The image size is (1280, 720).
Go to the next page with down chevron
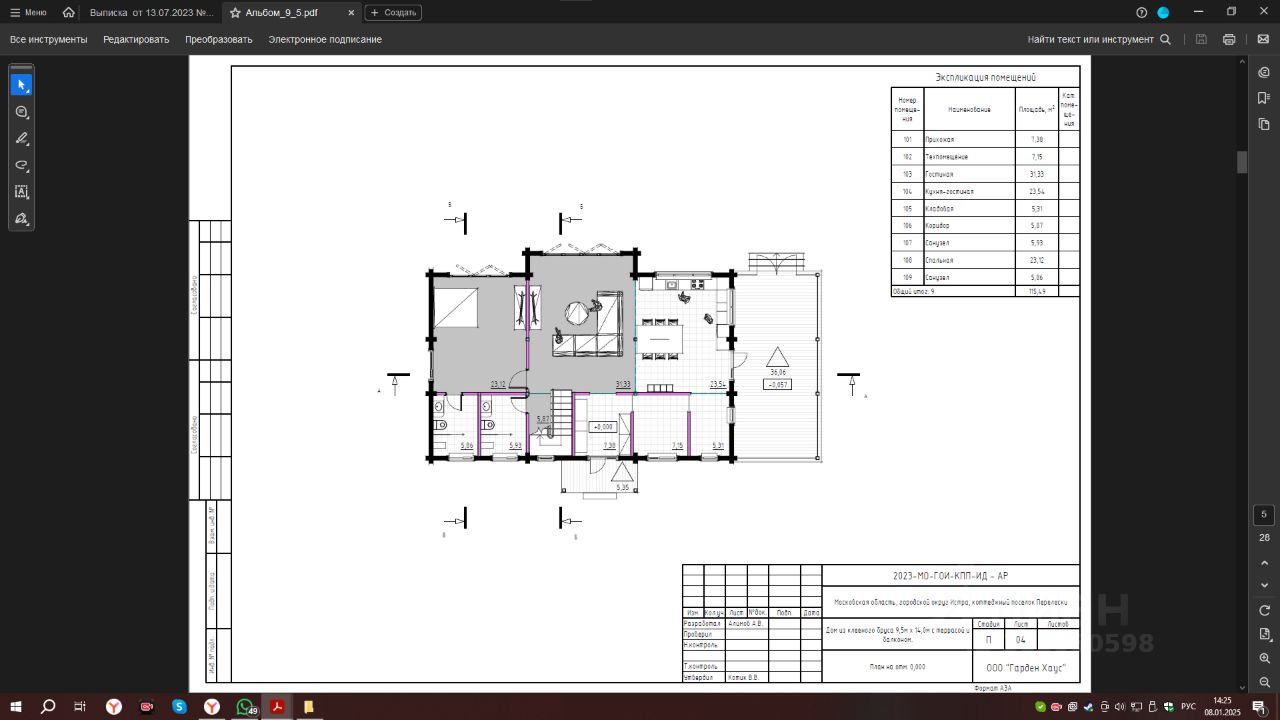pos(1264,585)
